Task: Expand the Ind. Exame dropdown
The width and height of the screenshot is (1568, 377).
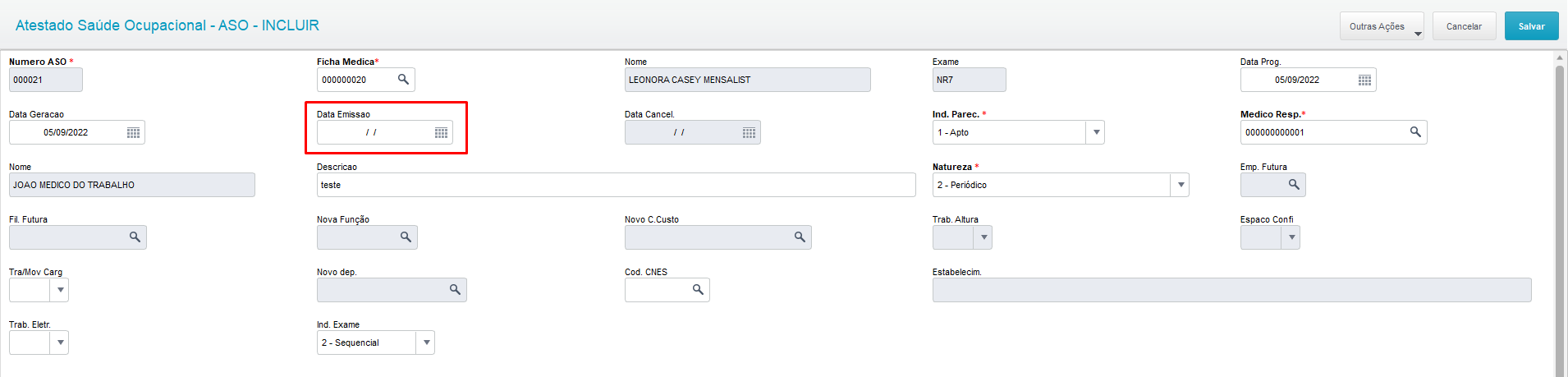Action: [426, 343]
